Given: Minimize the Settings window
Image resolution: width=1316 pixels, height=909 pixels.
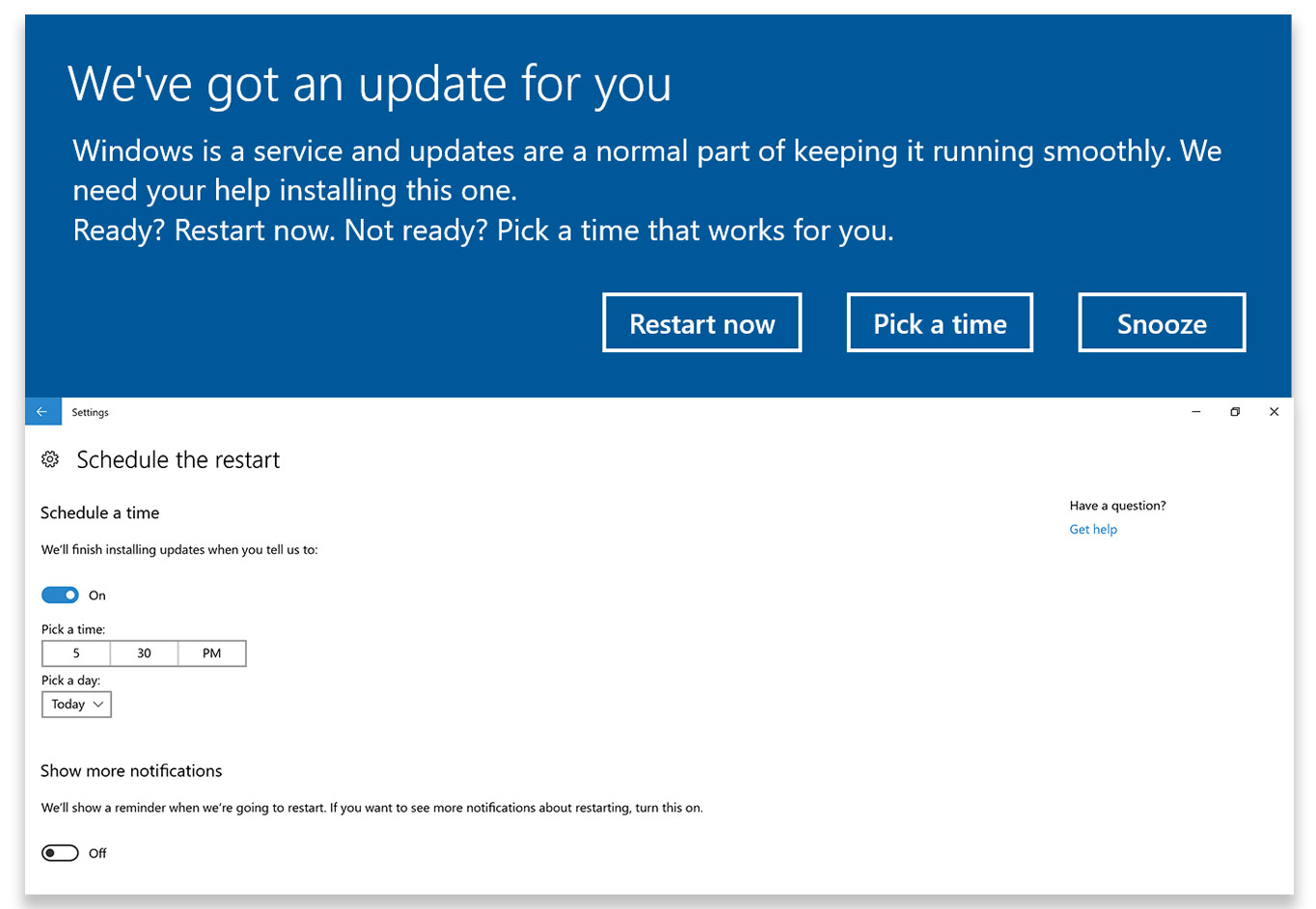Looking at the screenshot, I should tap(1195, 412).
